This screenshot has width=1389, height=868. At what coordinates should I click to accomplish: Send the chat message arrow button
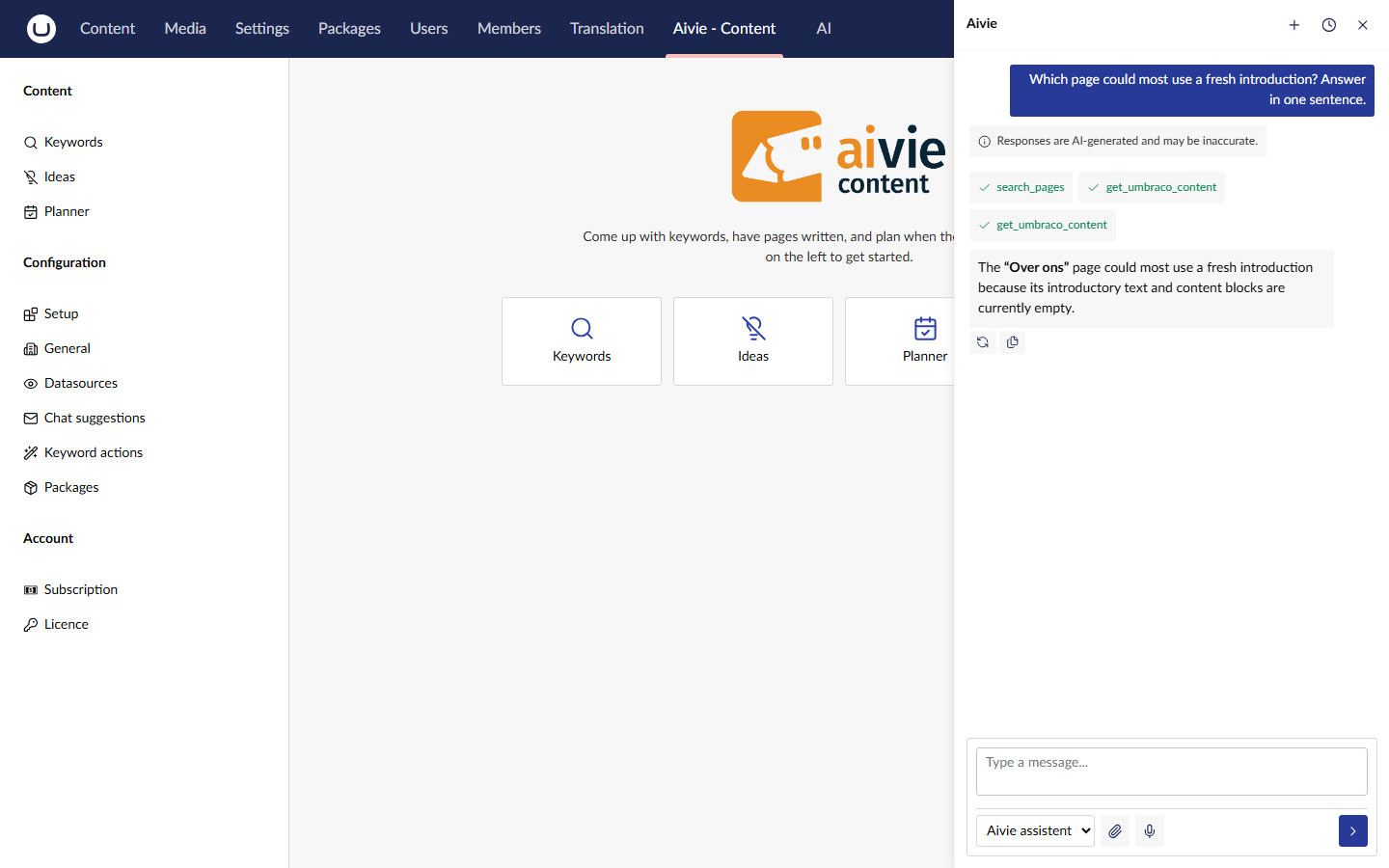pos(1353,831)
